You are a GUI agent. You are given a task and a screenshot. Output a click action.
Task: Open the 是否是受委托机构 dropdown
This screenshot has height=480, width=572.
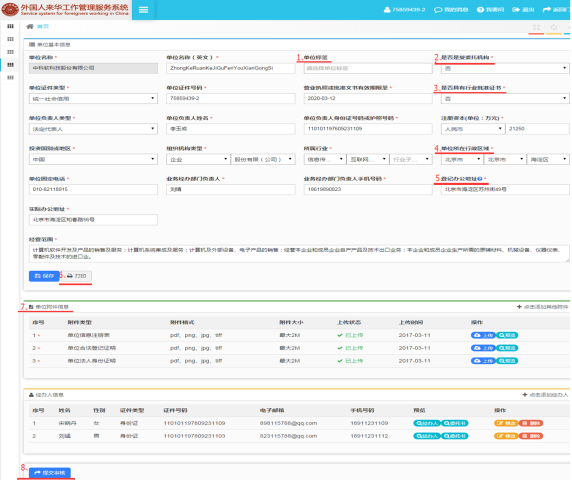505,68
